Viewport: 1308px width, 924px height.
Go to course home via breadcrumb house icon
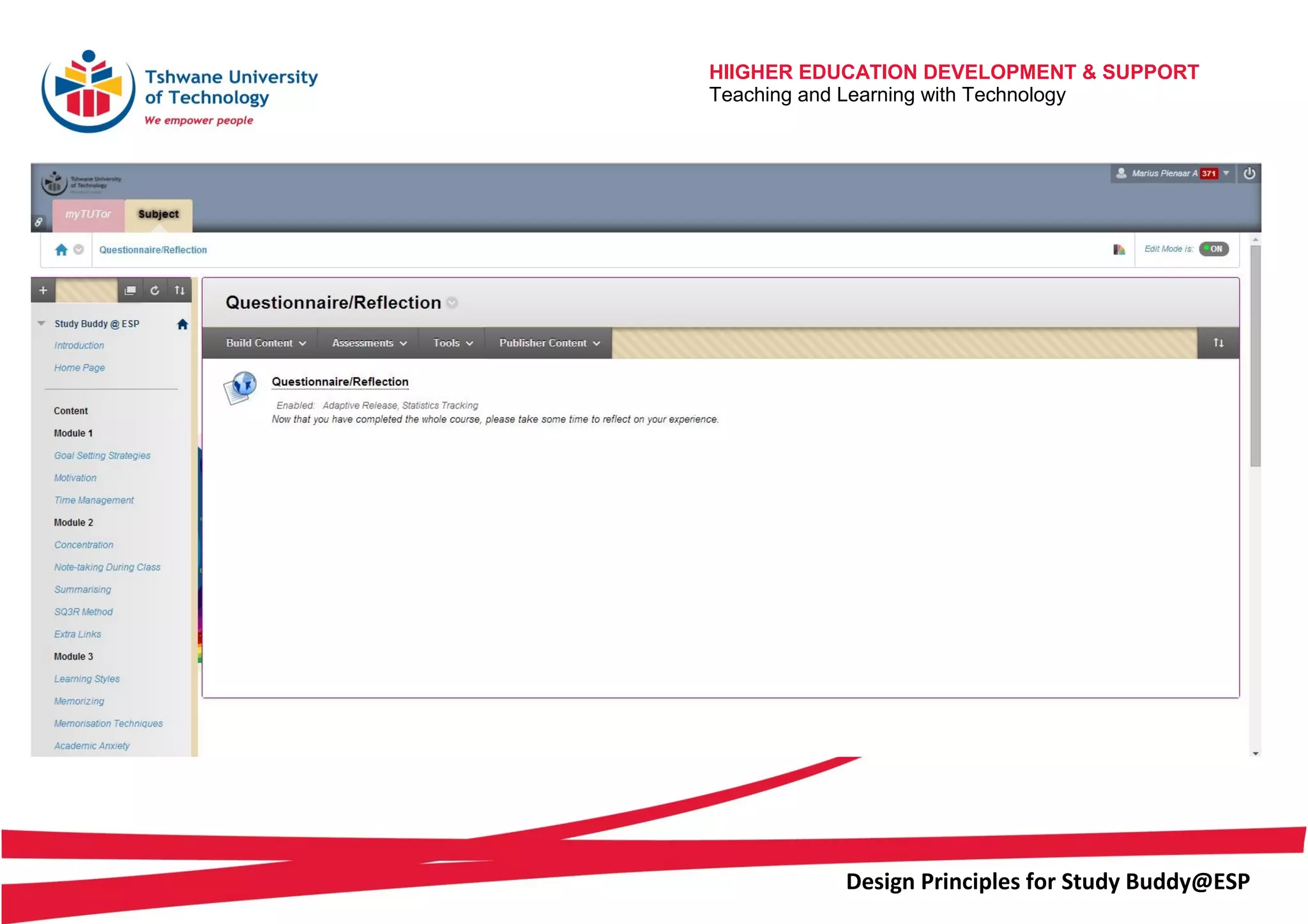pos(61,250)
